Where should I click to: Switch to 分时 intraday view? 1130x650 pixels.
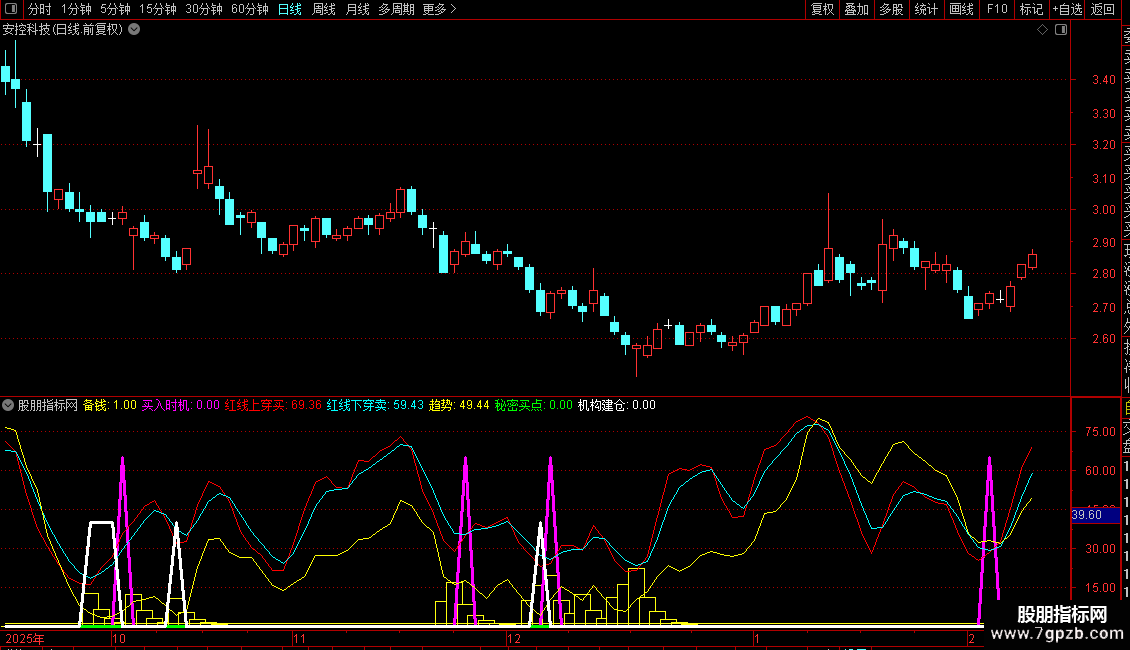coord(40,9)
